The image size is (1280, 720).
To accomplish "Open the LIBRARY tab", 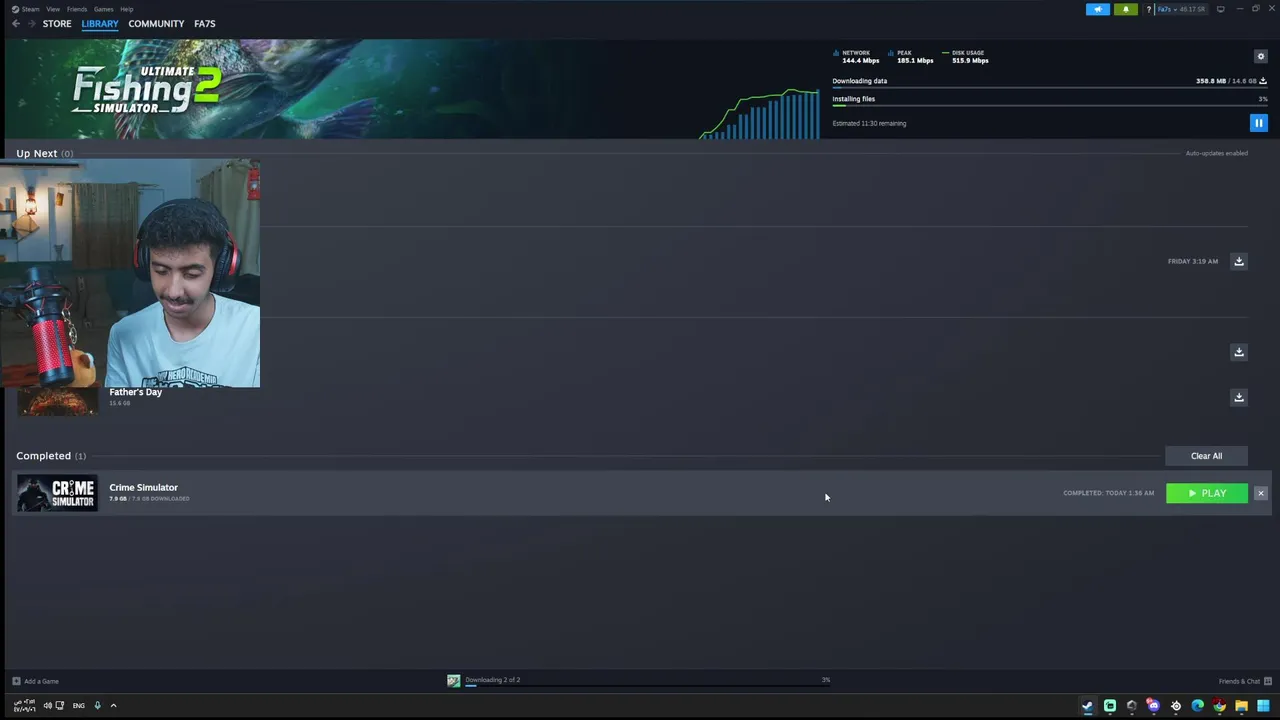I will tap(100, 24).
